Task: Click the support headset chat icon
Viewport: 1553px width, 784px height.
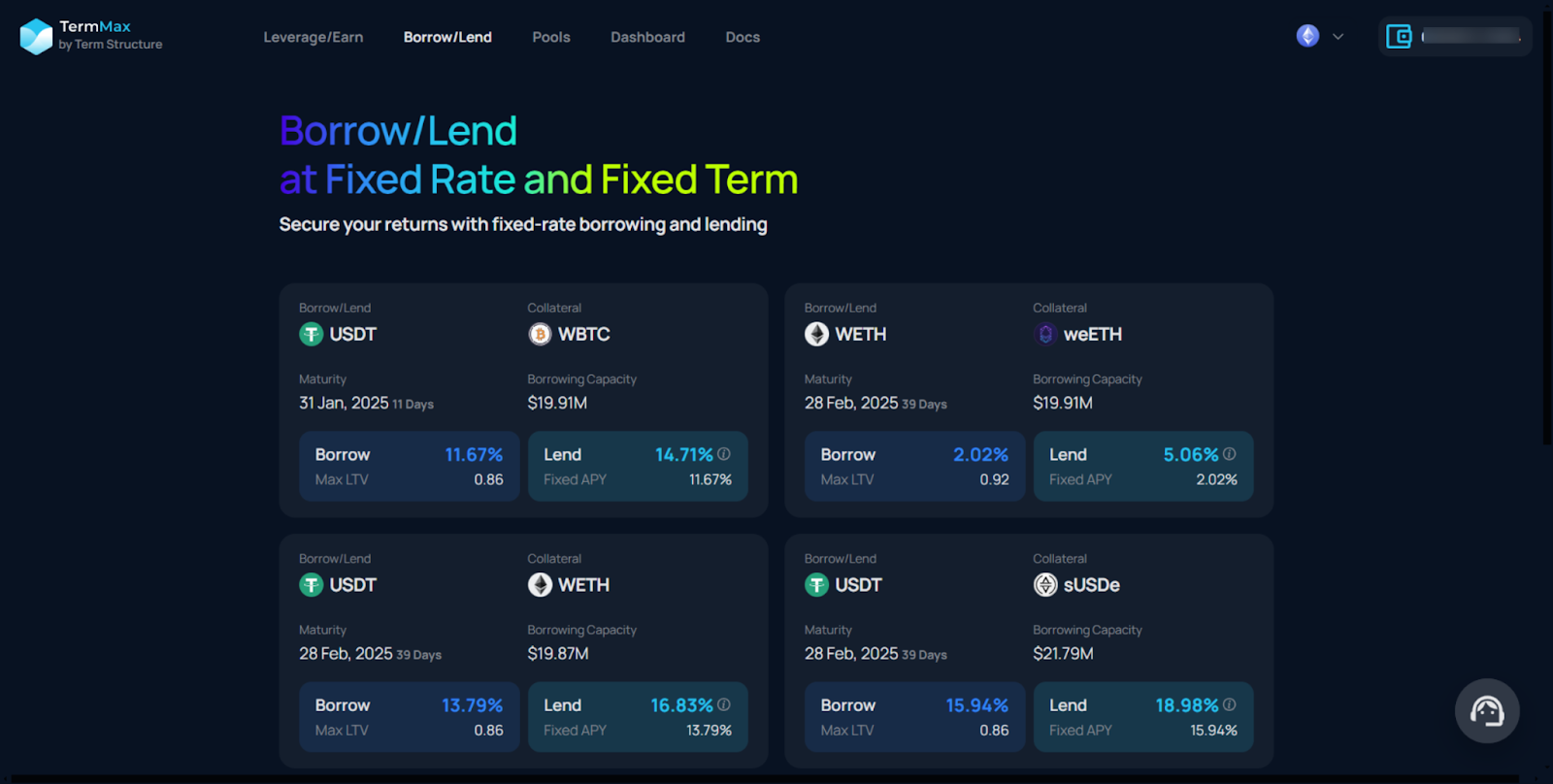Action: [x=1487, y=711]
